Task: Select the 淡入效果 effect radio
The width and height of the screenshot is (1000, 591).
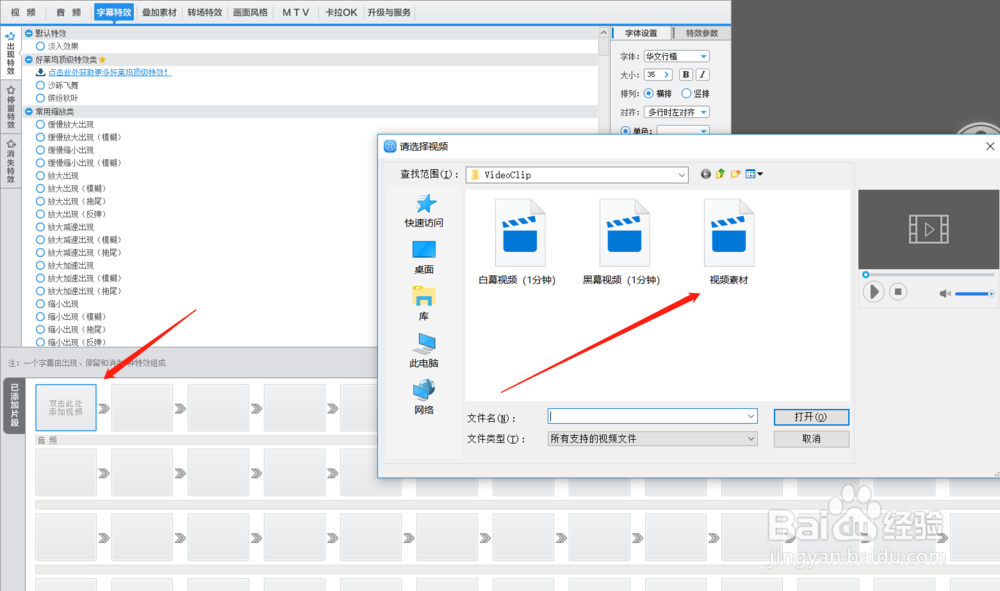Action: [40, 46]
